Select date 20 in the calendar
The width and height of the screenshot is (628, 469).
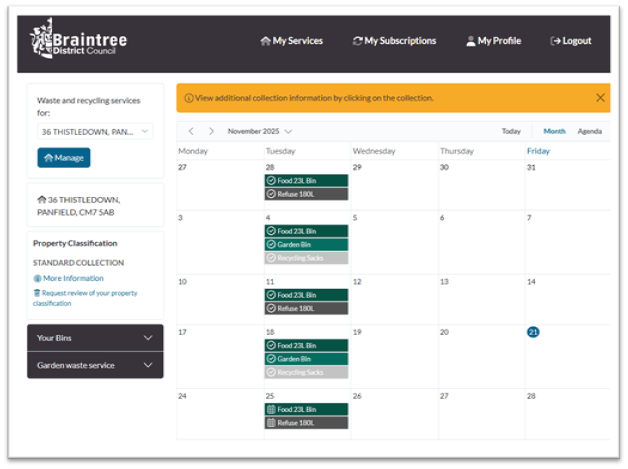tap(444, 332)
